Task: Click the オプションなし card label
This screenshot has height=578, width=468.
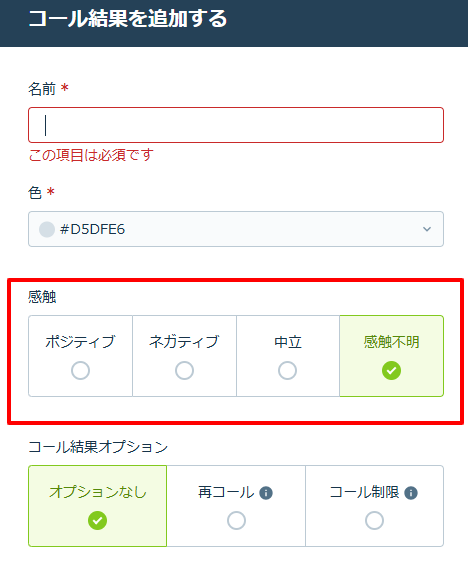Action: coord(98,492)
